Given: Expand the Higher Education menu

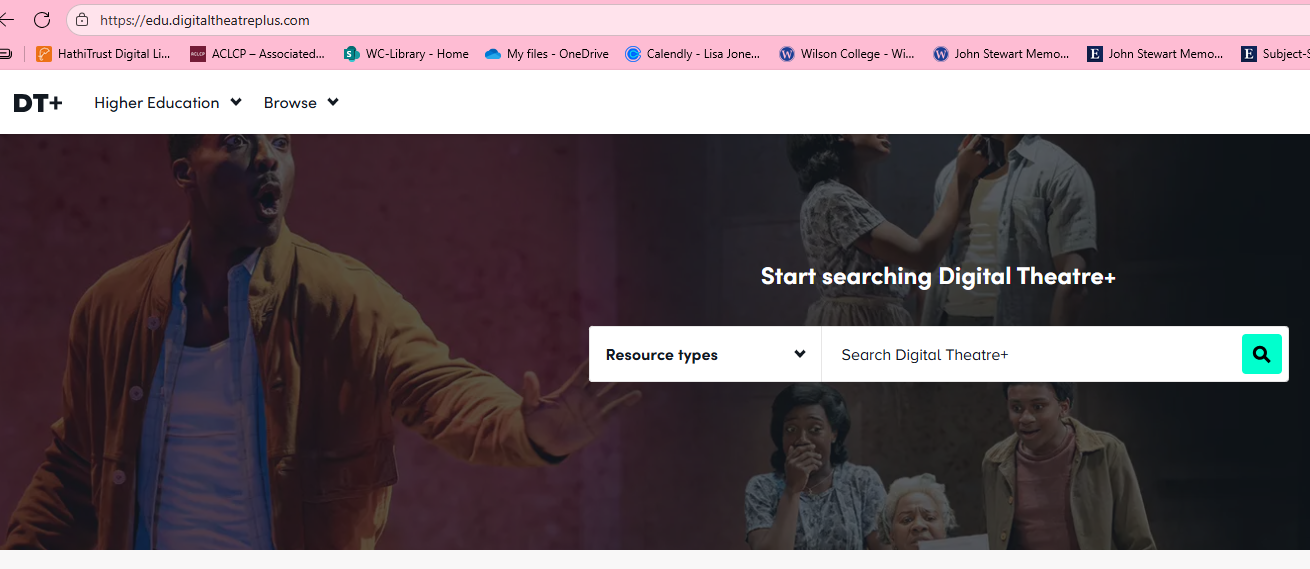Looking at the screenshot, I should click(168, 102).
